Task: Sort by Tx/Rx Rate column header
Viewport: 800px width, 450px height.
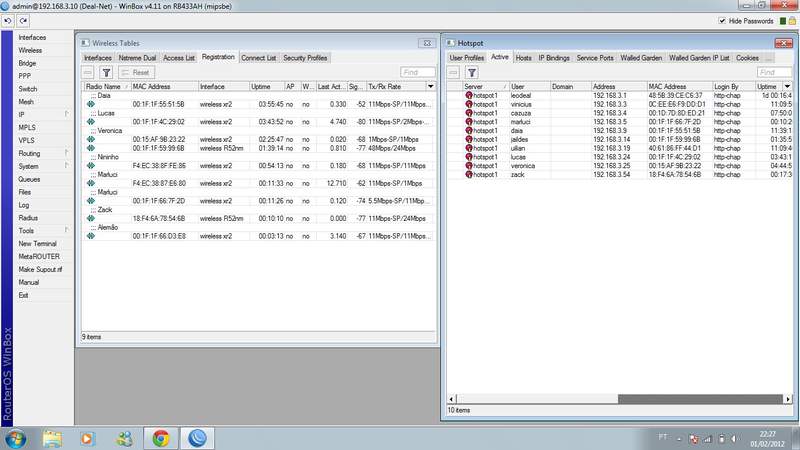Action: click(x=396, y=87)
